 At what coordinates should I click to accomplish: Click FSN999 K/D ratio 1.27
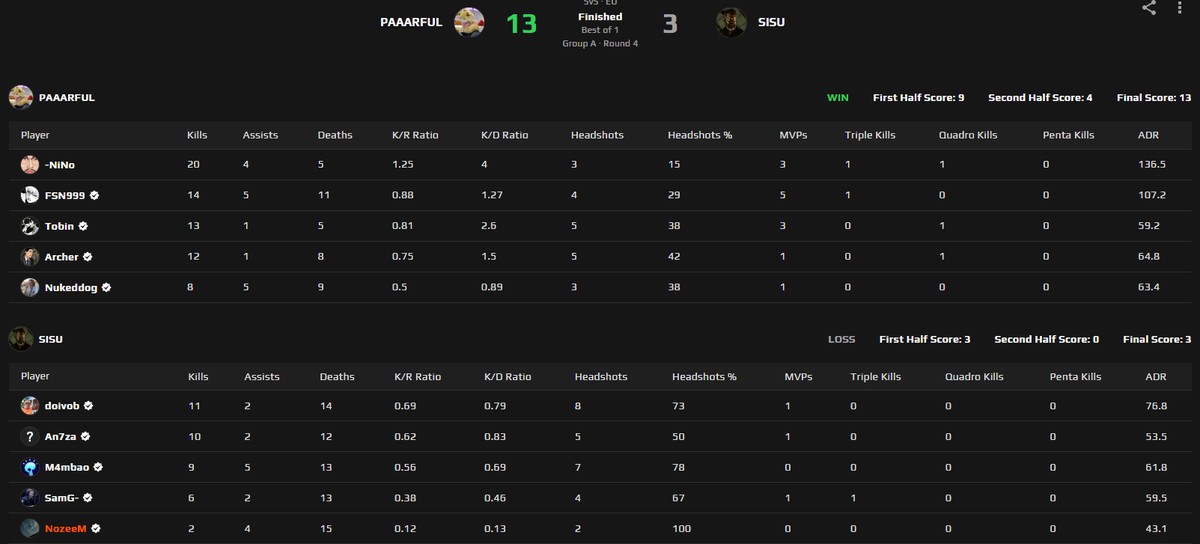[x=492, y=195]
